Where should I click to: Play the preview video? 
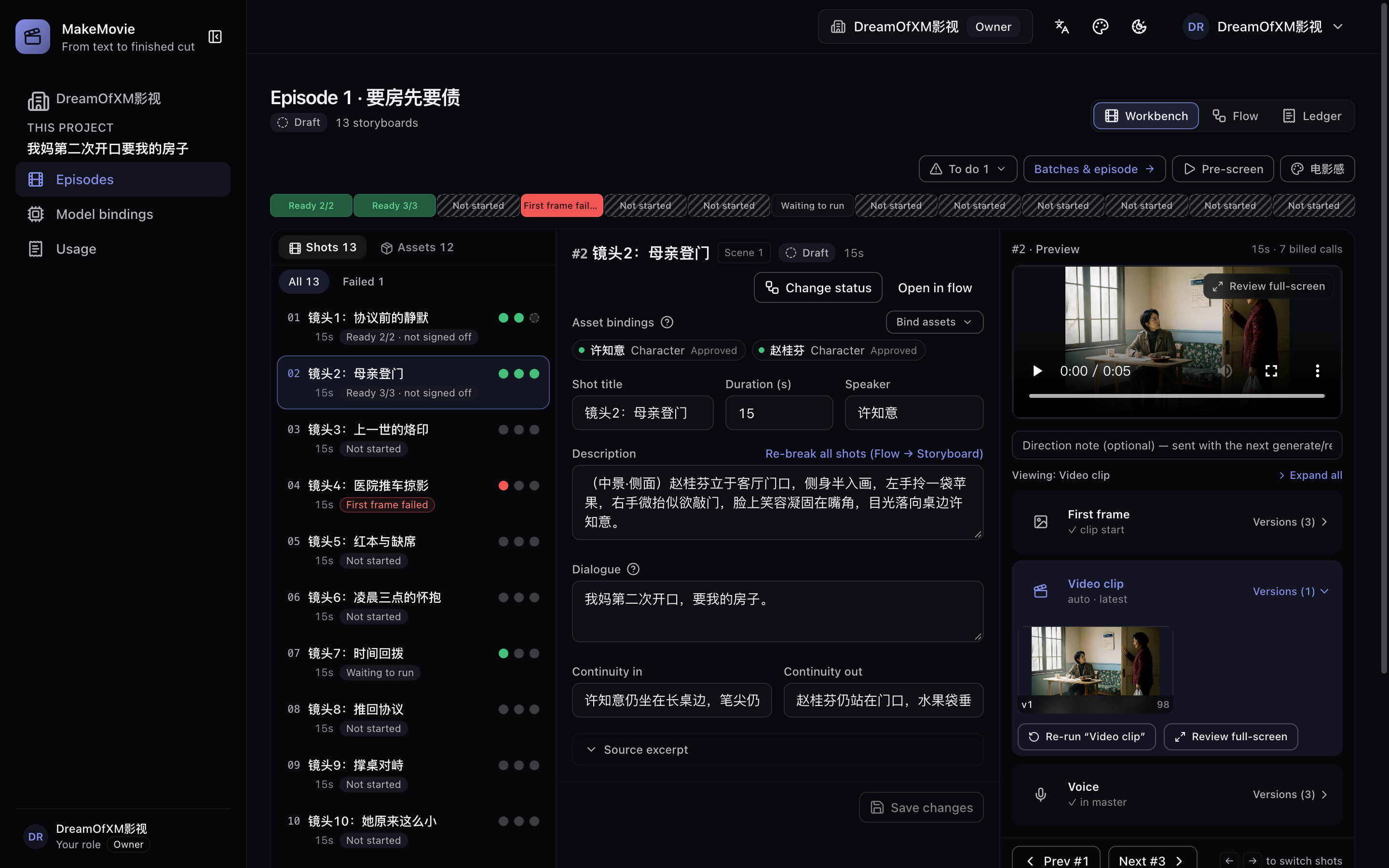[1037, 371]
